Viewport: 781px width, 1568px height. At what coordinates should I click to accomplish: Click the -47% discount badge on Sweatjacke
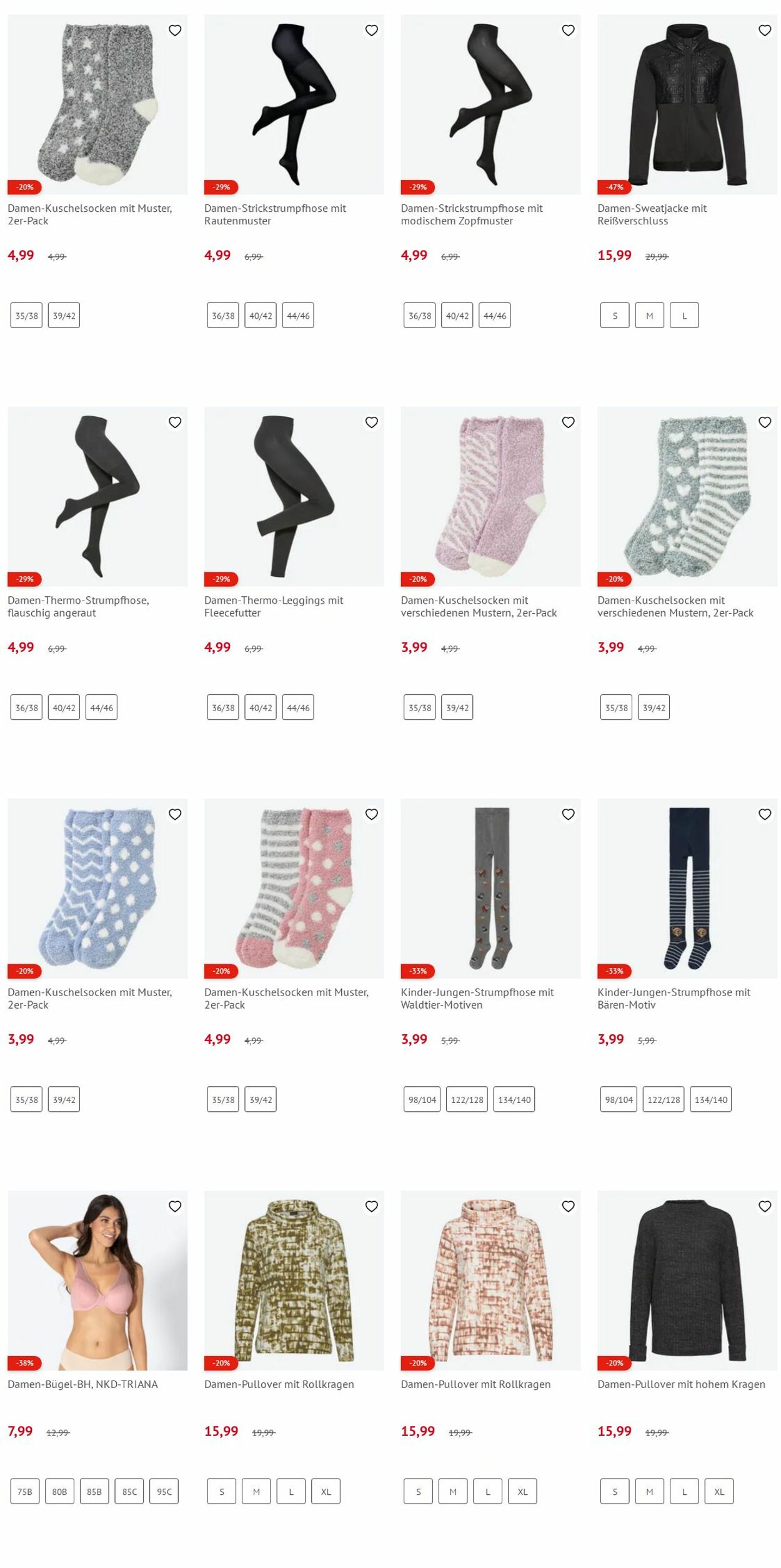pyautogui.click(x=614, y=187)
